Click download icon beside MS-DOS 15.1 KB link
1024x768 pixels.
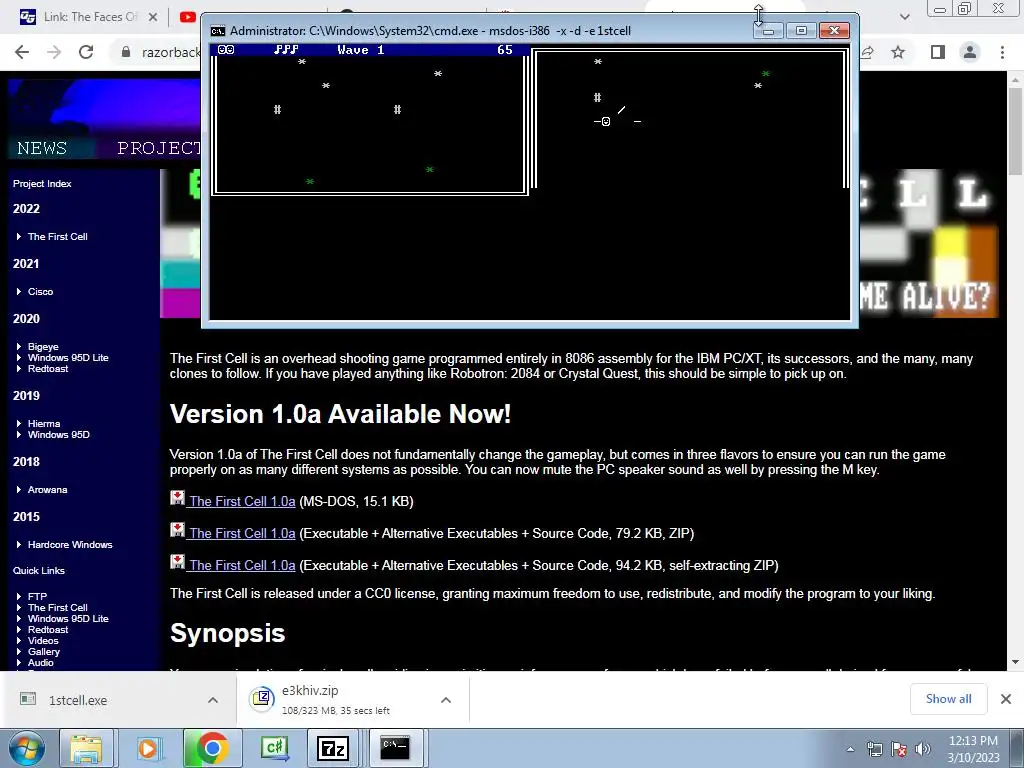[x=178, y=498]
